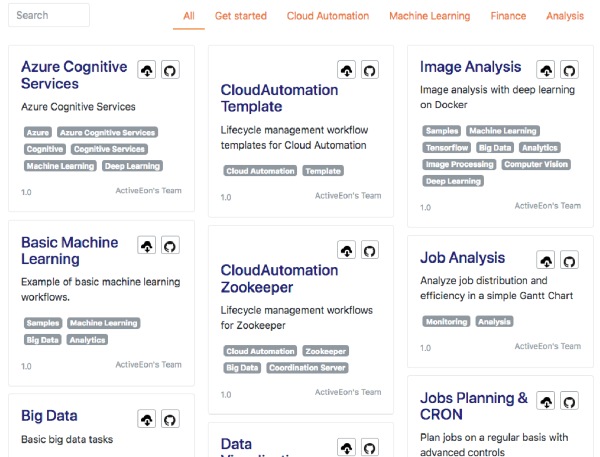Viewport: 600px width, 457px height.
Task: Click ActiveEon's Team on Azure Cognitive Services card
Action: (148, 191)
